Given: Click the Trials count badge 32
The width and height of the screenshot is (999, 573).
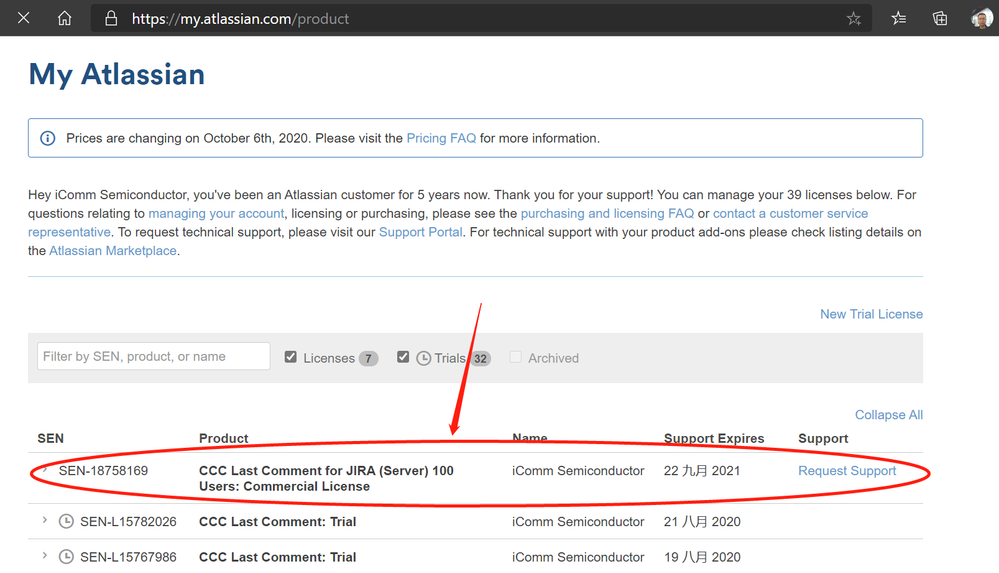Looking at the screenshot, I should [480, 359].
